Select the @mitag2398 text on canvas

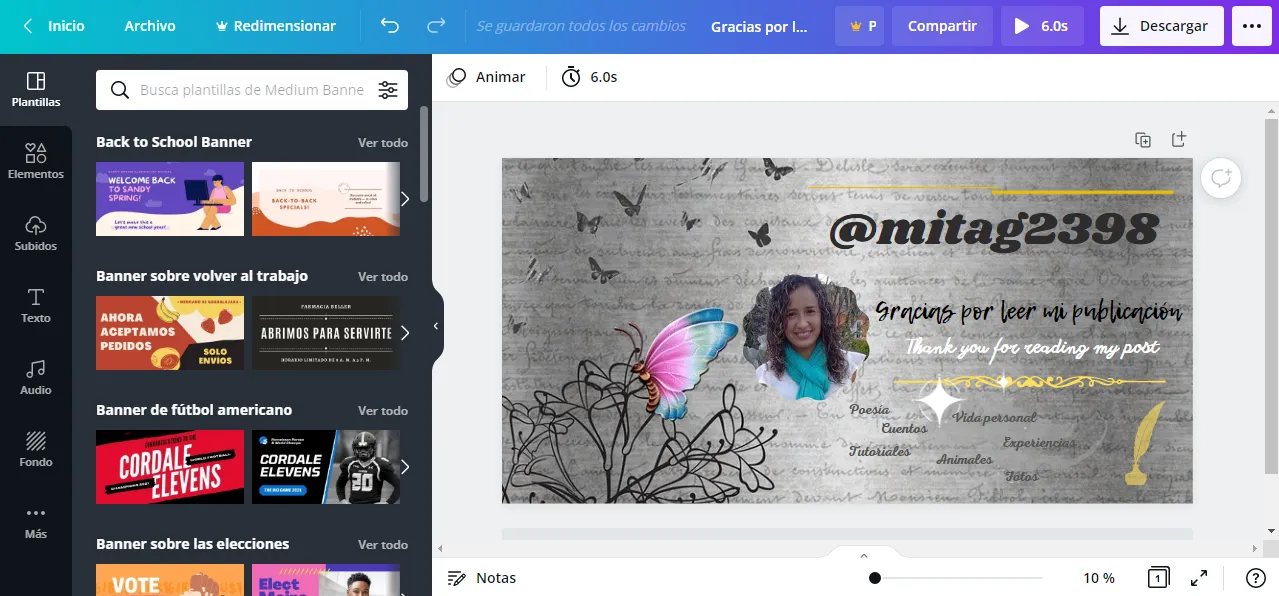point(994,231)
